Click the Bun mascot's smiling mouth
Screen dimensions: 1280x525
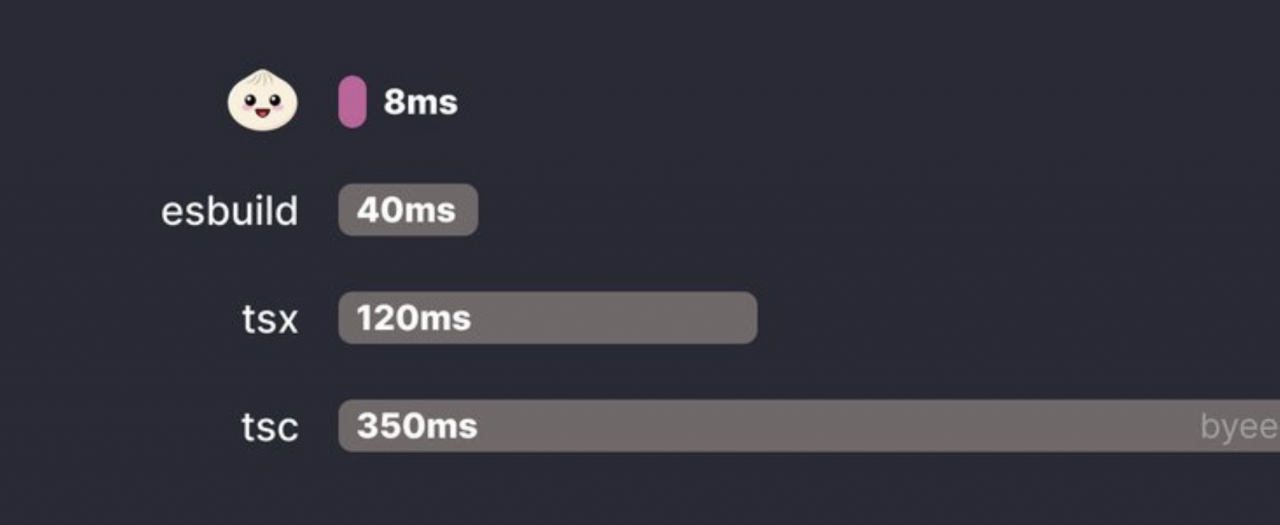263,112
